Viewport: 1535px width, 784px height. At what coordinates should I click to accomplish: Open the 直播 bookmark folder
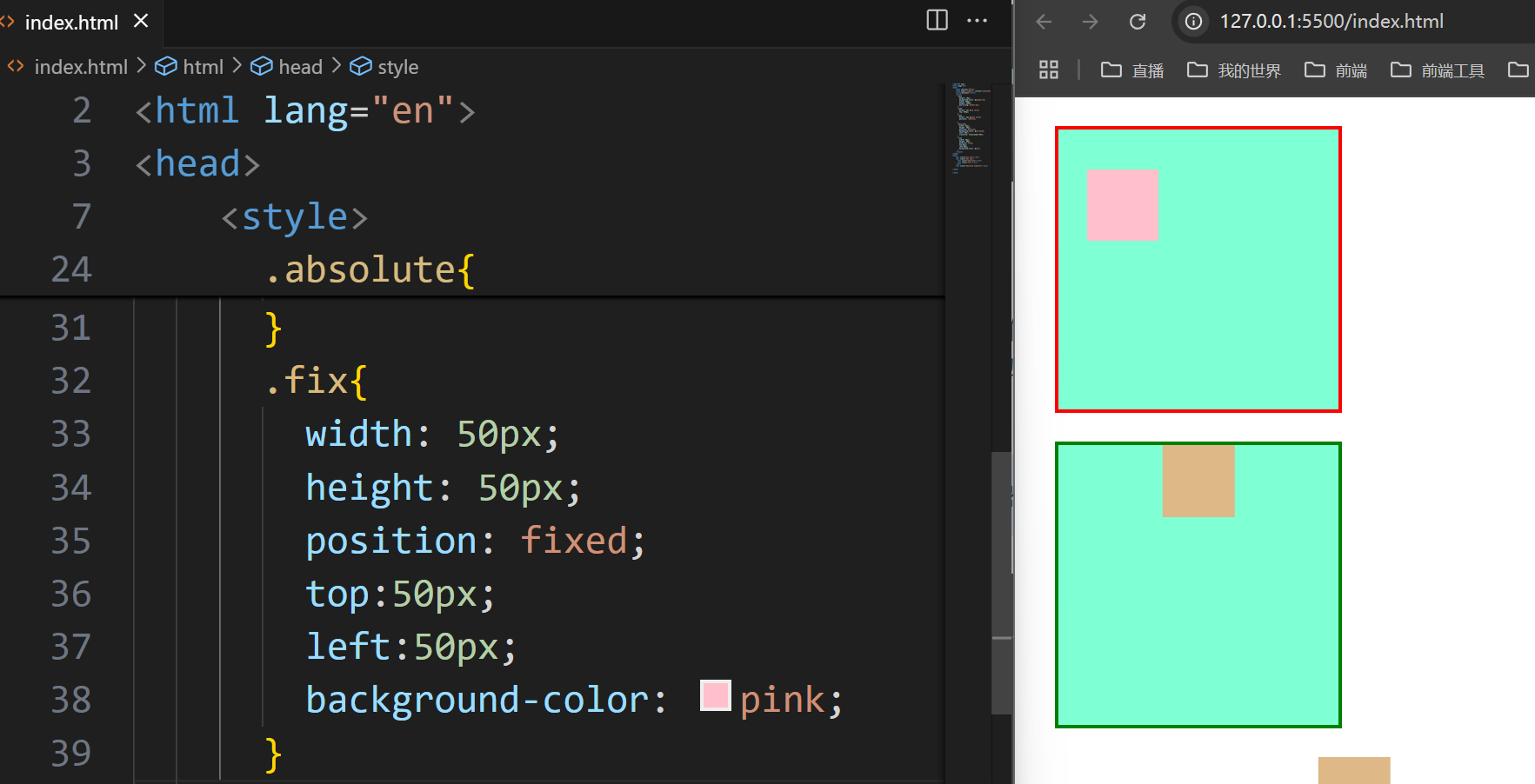click(x=1132, y=70)
